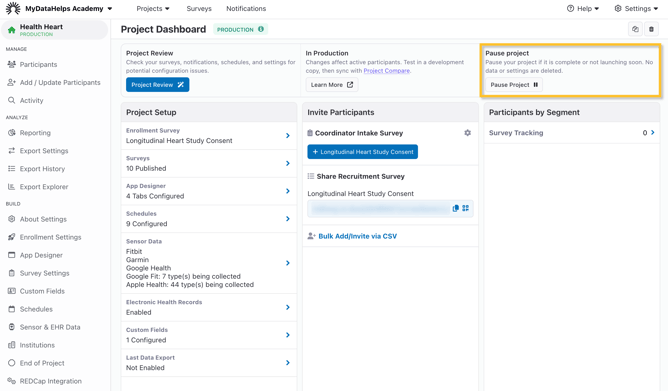Open Coordinator Intake Survey gear settings
The width and height of the screenshot is (668, 391).
[467, 133]
